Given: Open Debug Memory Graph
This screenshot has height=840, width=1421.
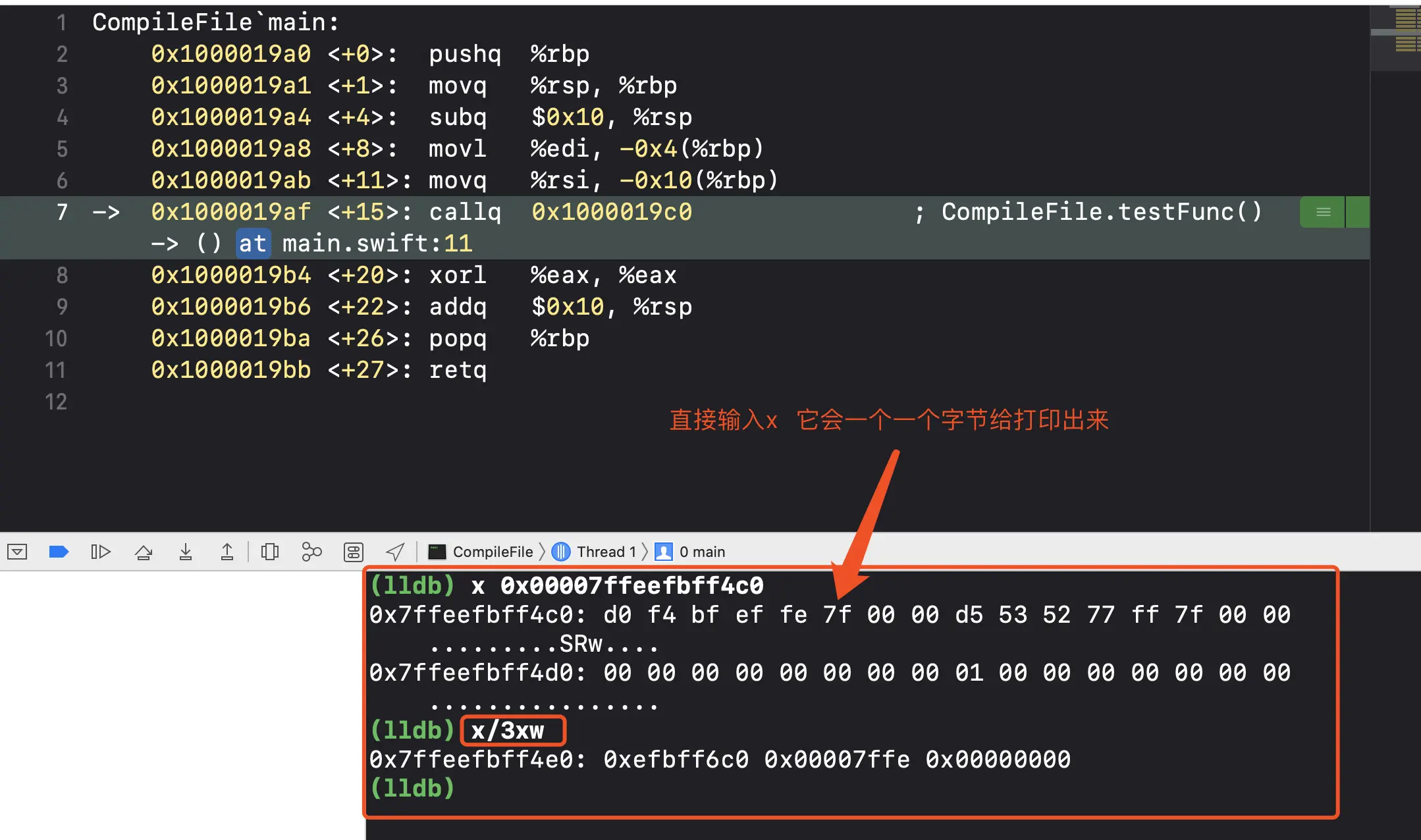Looking at the screenshot, I should [x=311, y=552].
